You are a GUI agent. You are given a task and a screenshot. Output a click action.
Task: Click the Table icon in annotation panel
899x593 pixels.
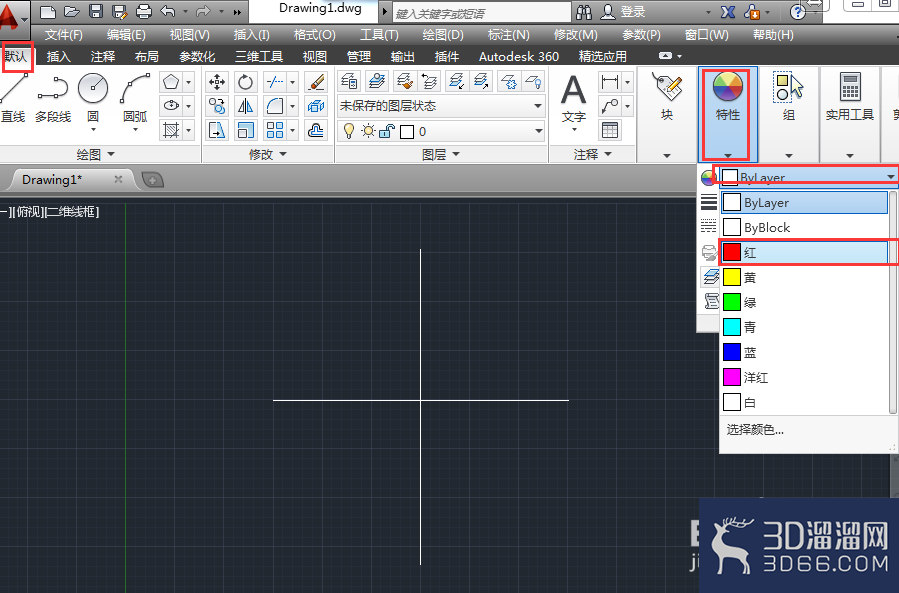609,130
